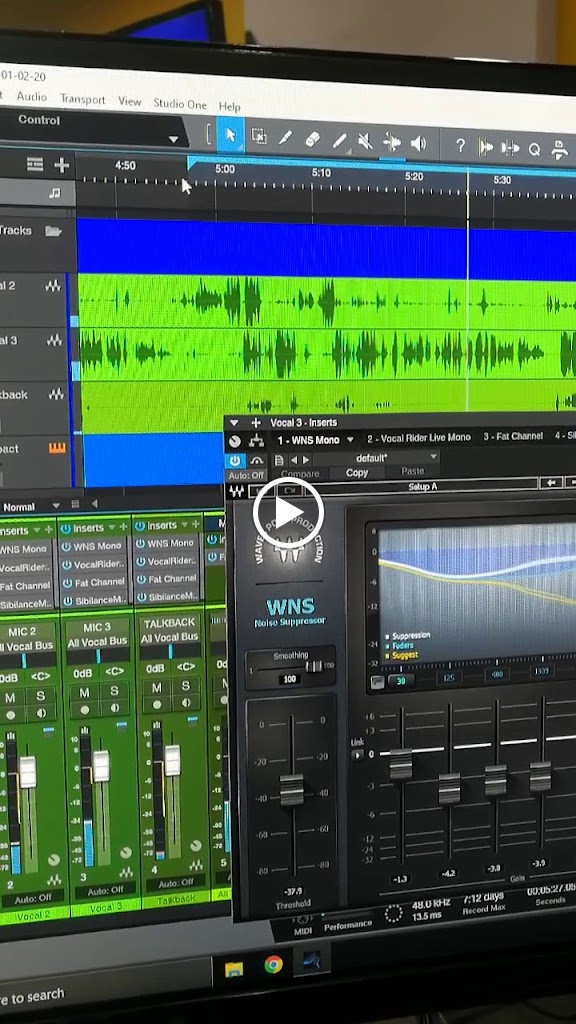Open the Help menu

[229, 106]
